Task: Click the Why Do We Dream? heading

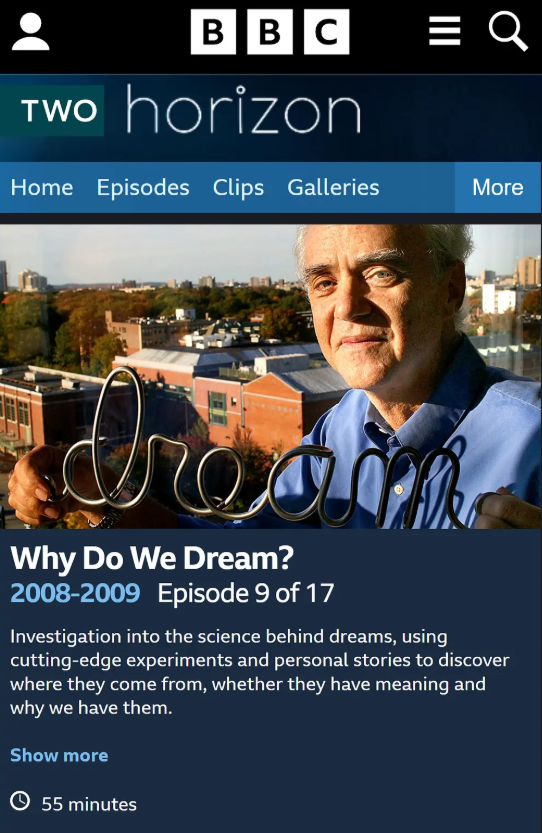Action: coord(152,559)
